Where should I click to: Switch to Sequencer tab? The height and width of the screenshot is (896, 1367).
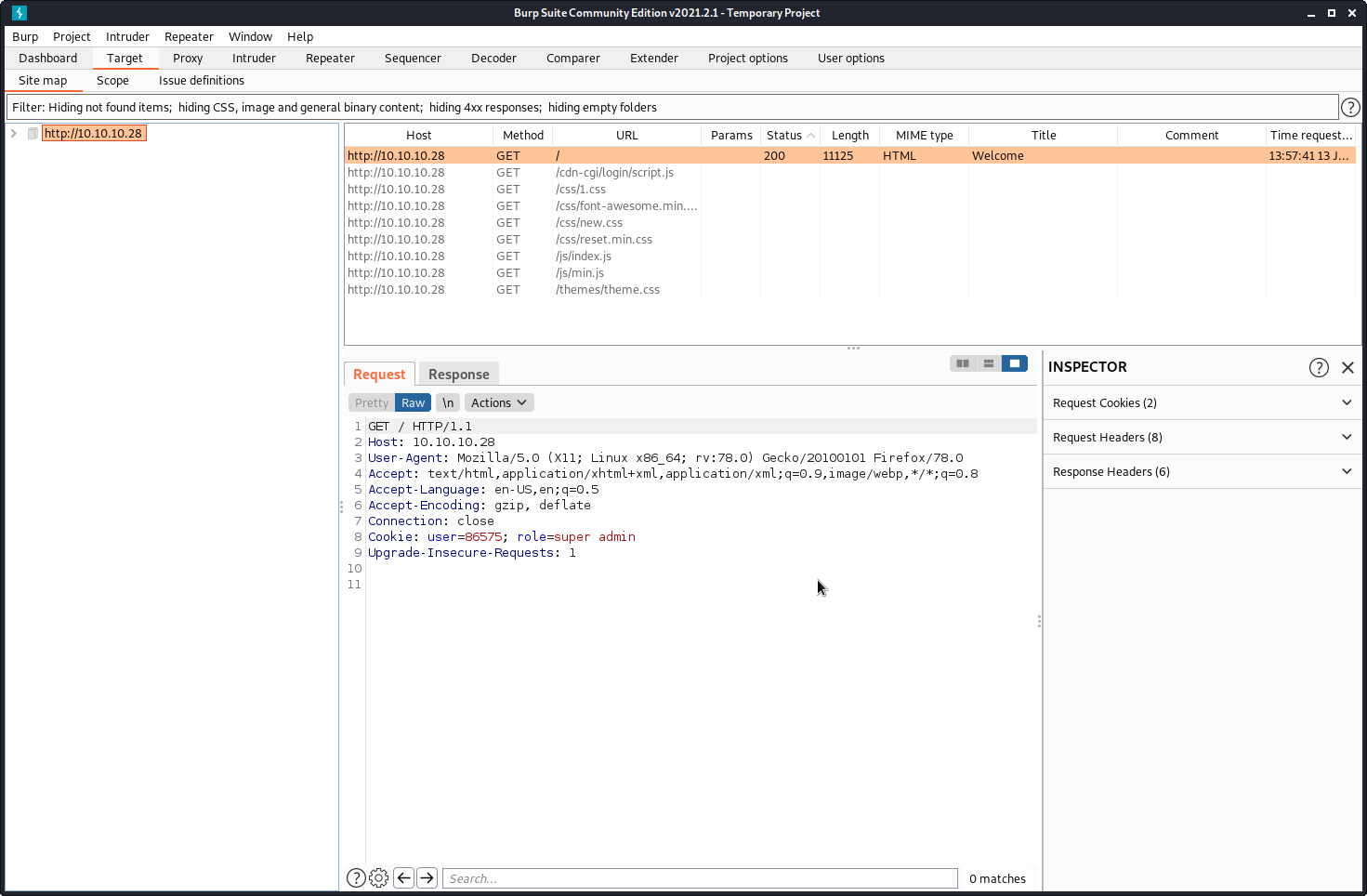point(413,58)
